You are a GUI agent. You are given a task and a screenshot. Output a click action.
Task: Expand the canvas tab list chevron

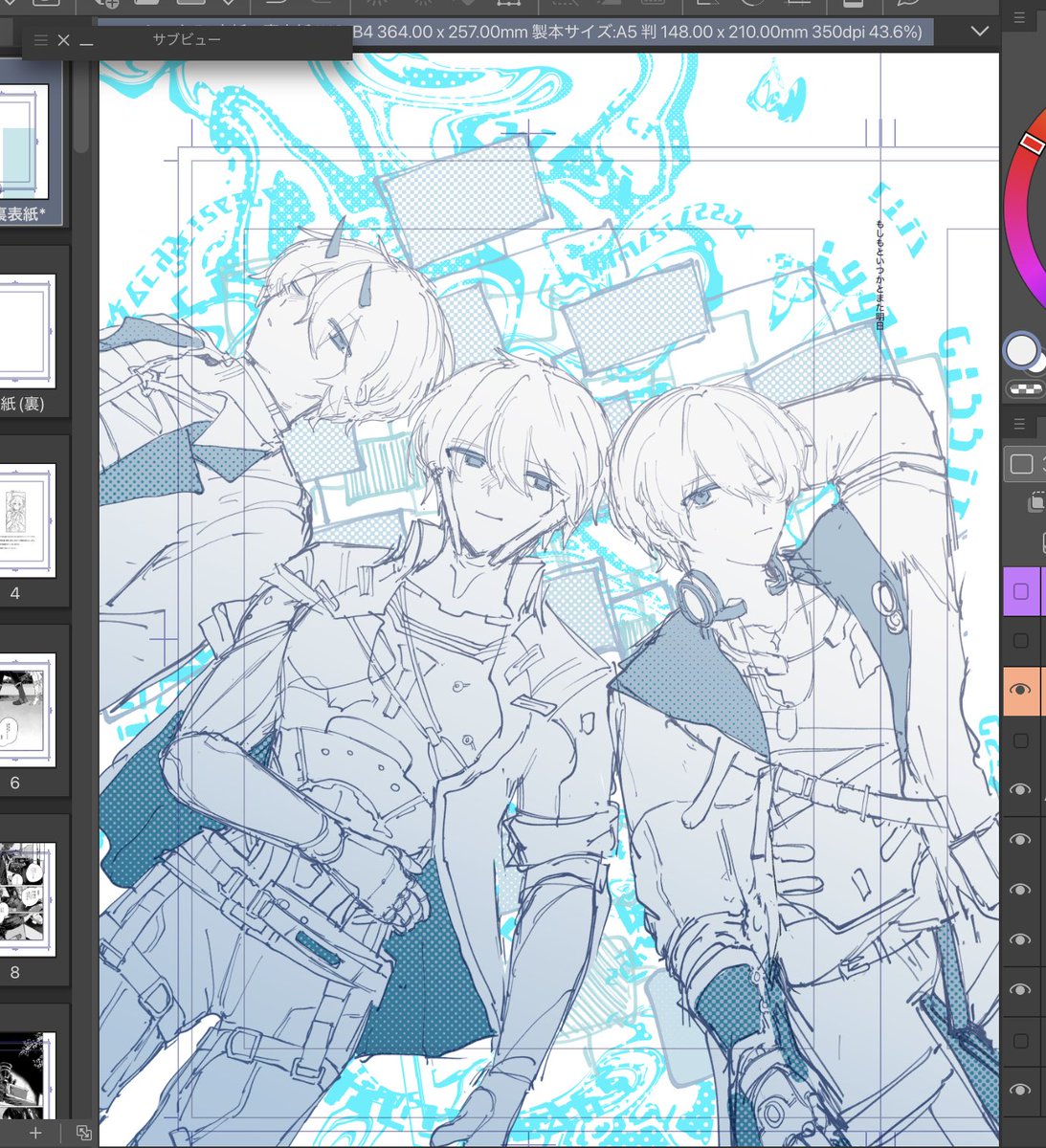coord(979,32)
